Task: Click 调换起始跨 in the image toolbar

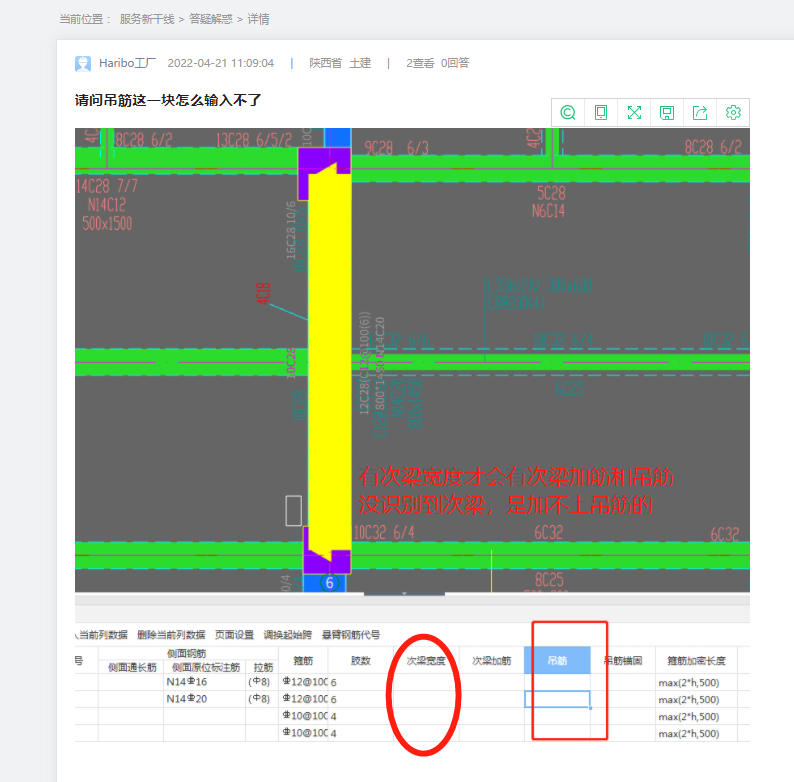Action: [288, 635]
